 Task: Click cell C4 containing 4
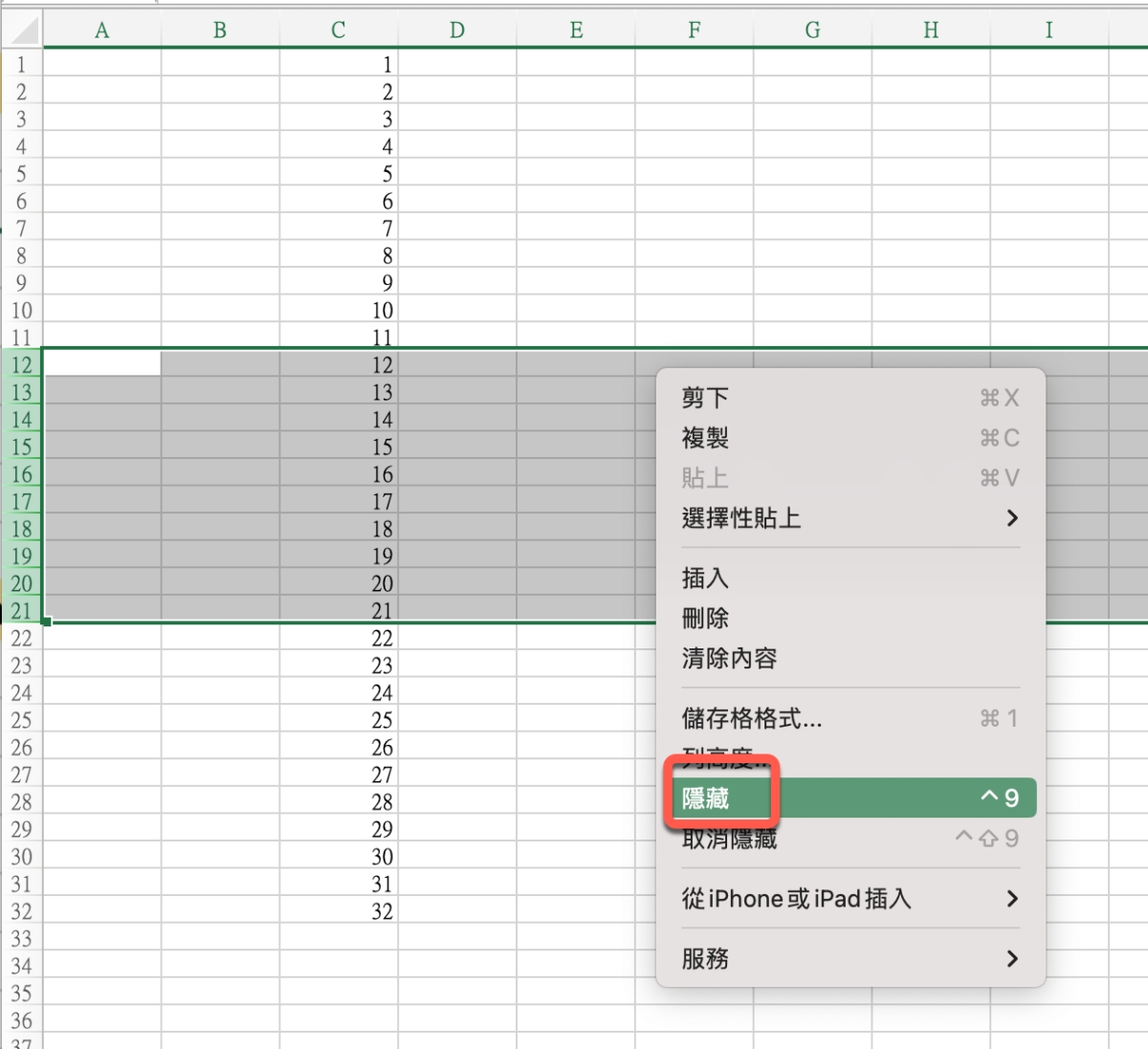(x=339, y=146)
